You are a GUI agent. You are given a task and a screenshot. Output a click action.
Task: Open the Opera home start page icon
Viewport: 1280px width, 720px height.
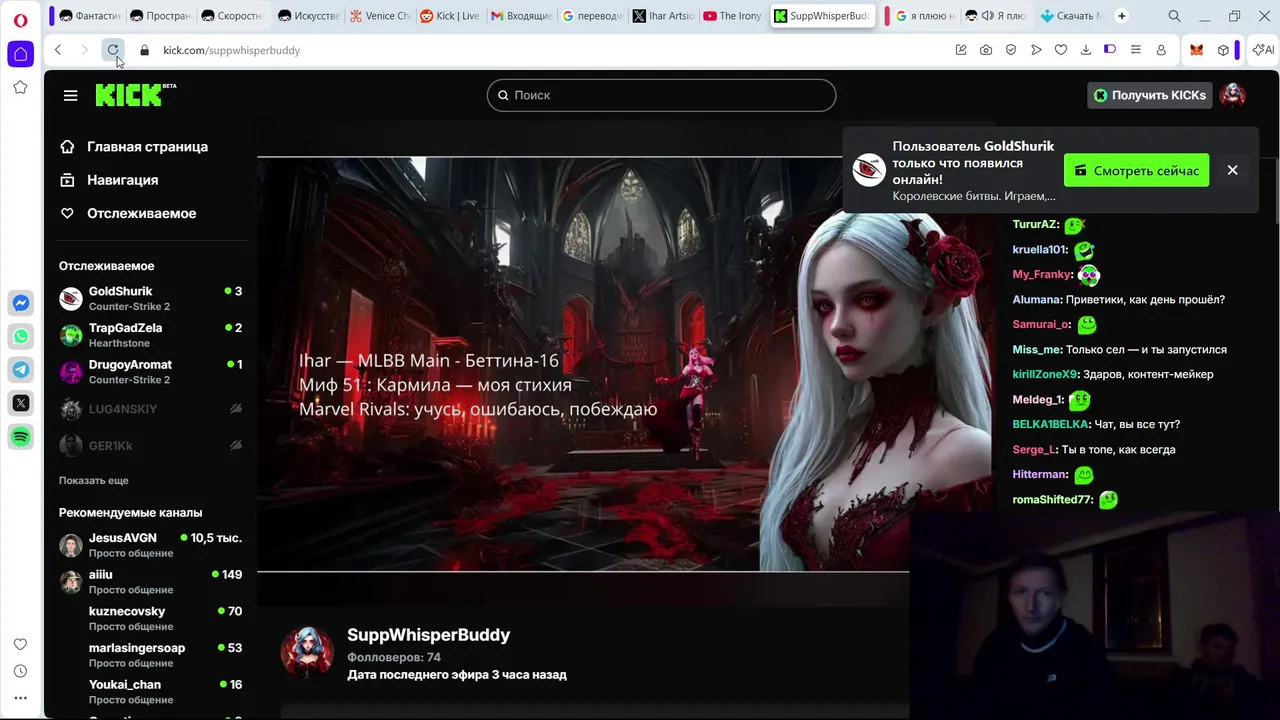20,54
